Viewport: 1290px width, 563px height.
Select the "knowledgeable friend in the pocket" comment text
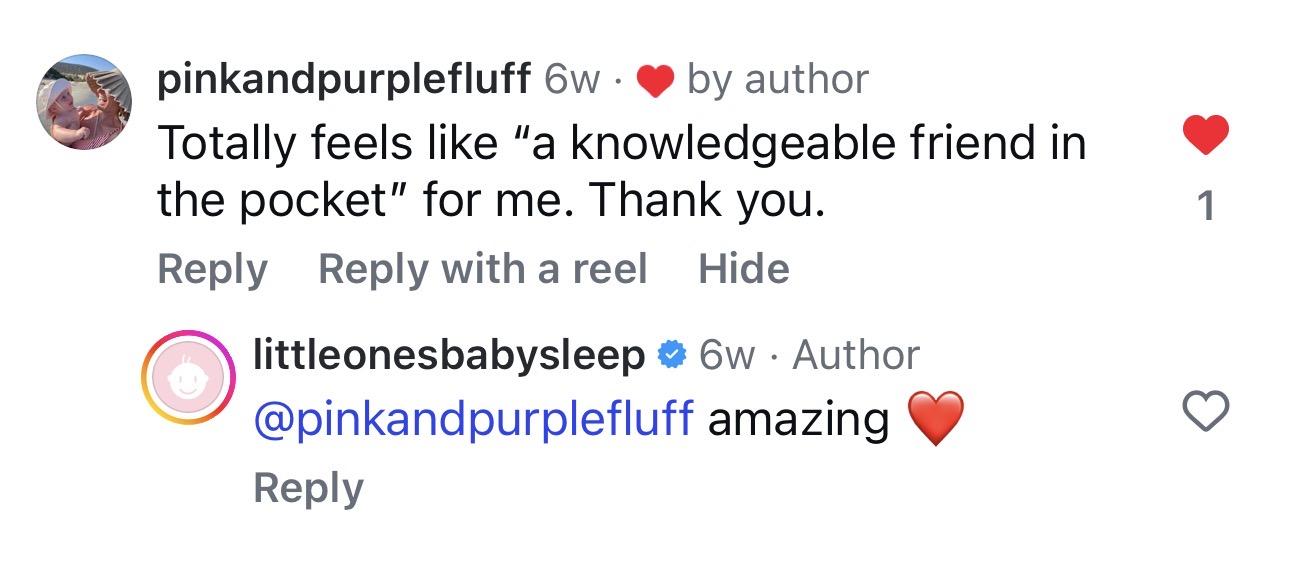point(620,172)
